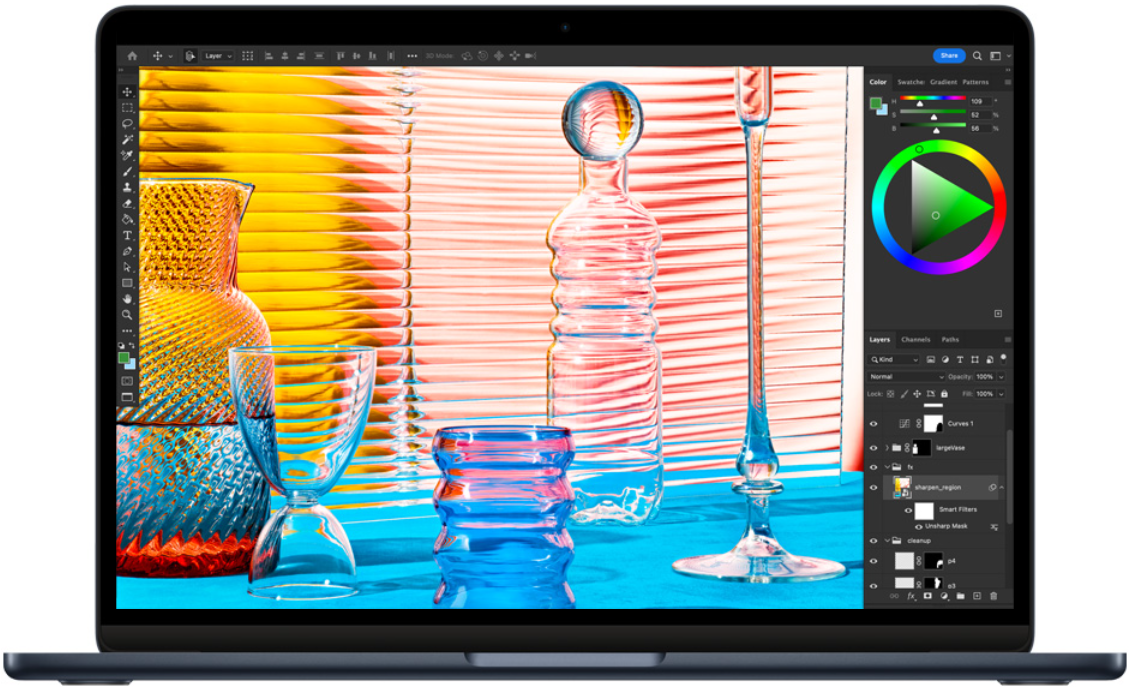Click the align left edges icon
Screen dimensions: 1129x690
[269, 55]
